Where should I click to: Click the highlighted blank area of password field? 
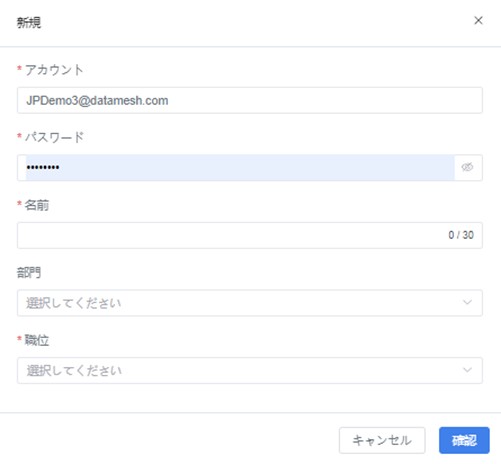257,167
